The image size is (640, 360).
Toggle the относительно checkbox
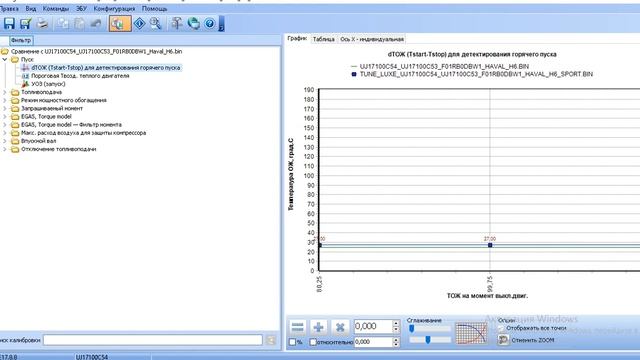point(313,342)
